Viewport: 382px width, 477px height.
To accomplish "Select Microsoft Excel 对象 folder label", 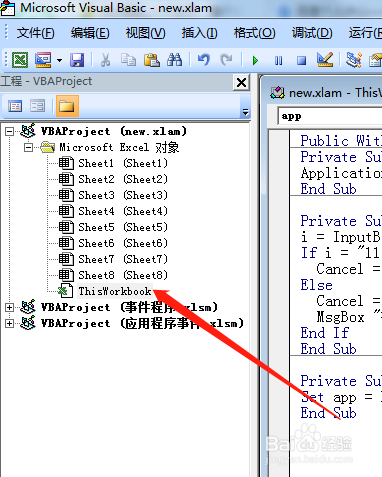I will pyautogui.click(x=119, y=147).
